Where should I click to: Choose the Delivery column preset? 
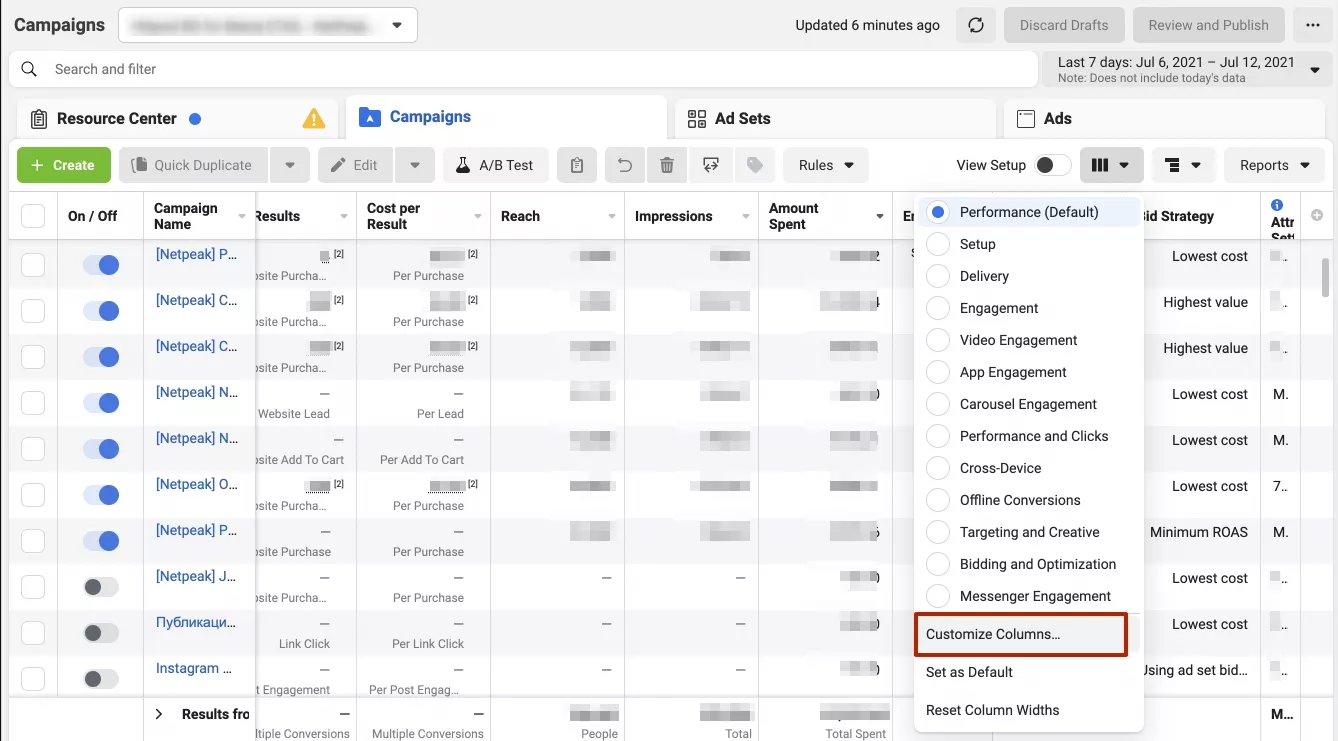click(1029, 276)
